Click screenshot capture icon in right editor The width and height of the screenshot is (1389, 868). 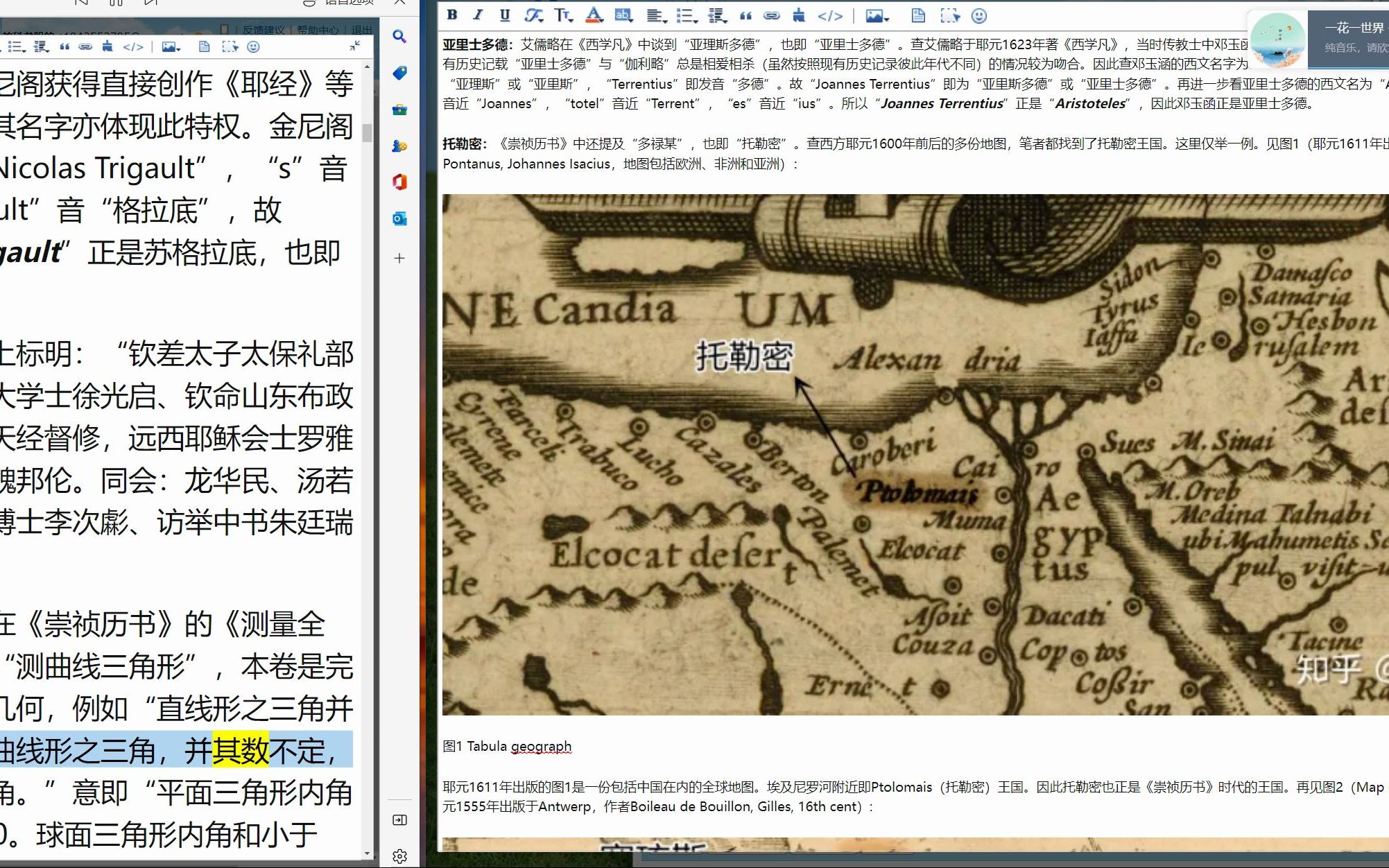[x=949, y=15]
